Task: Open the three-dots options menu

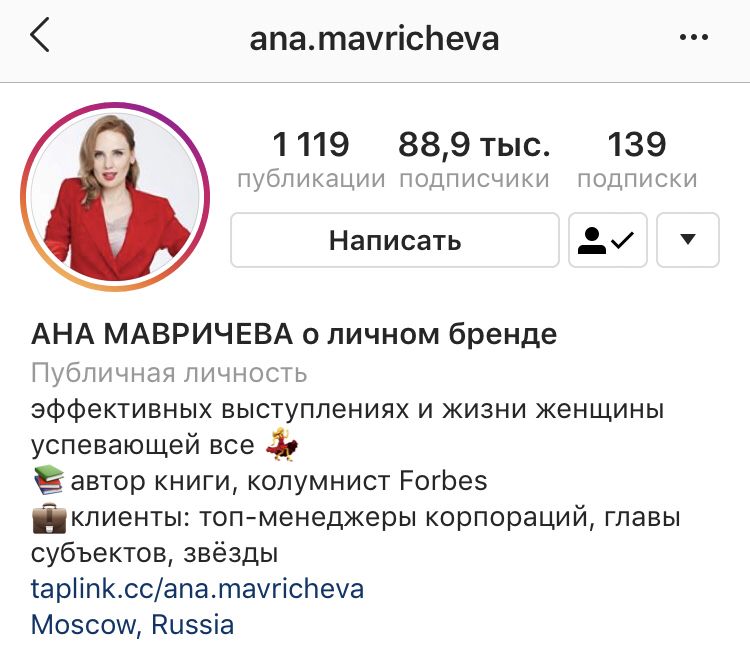Action: click(x=694, y=37)
